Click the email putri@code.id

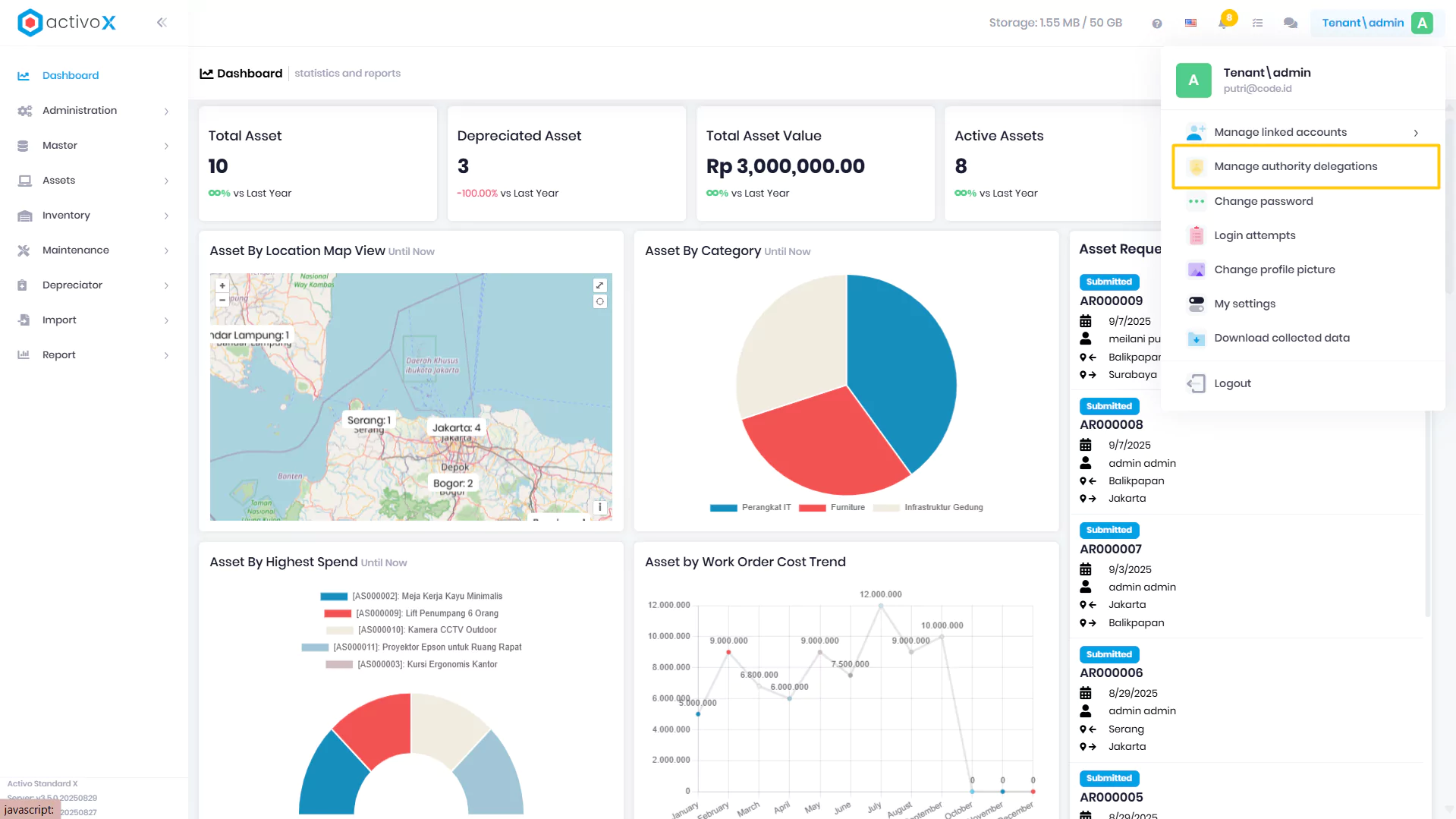1257,89
